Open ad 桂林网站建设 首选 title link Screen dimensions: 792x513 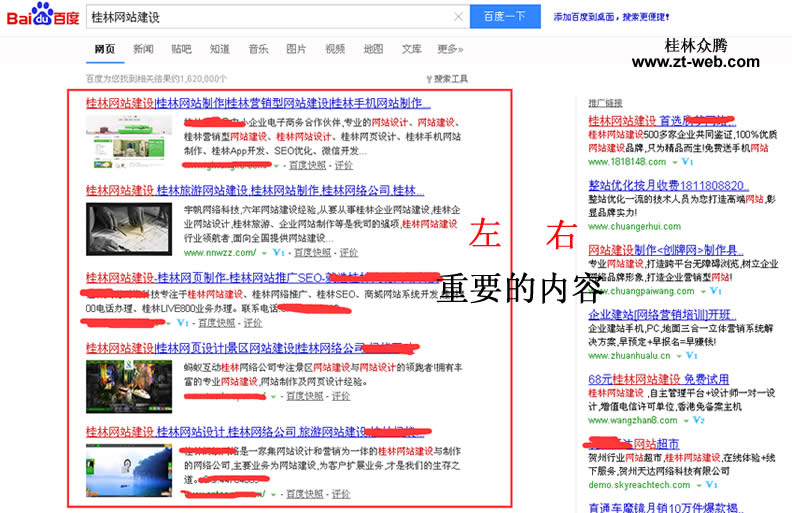662,121
